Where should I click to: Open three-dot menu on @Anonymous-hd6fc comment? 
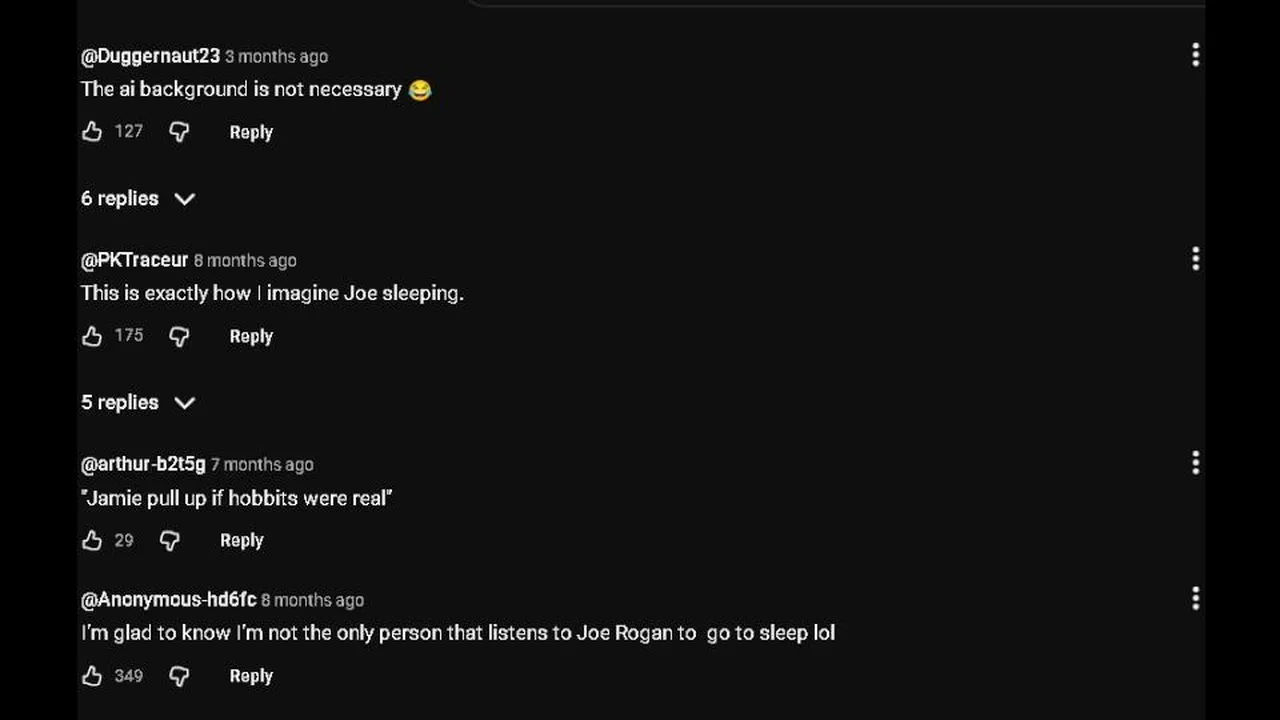point(1195,598)
